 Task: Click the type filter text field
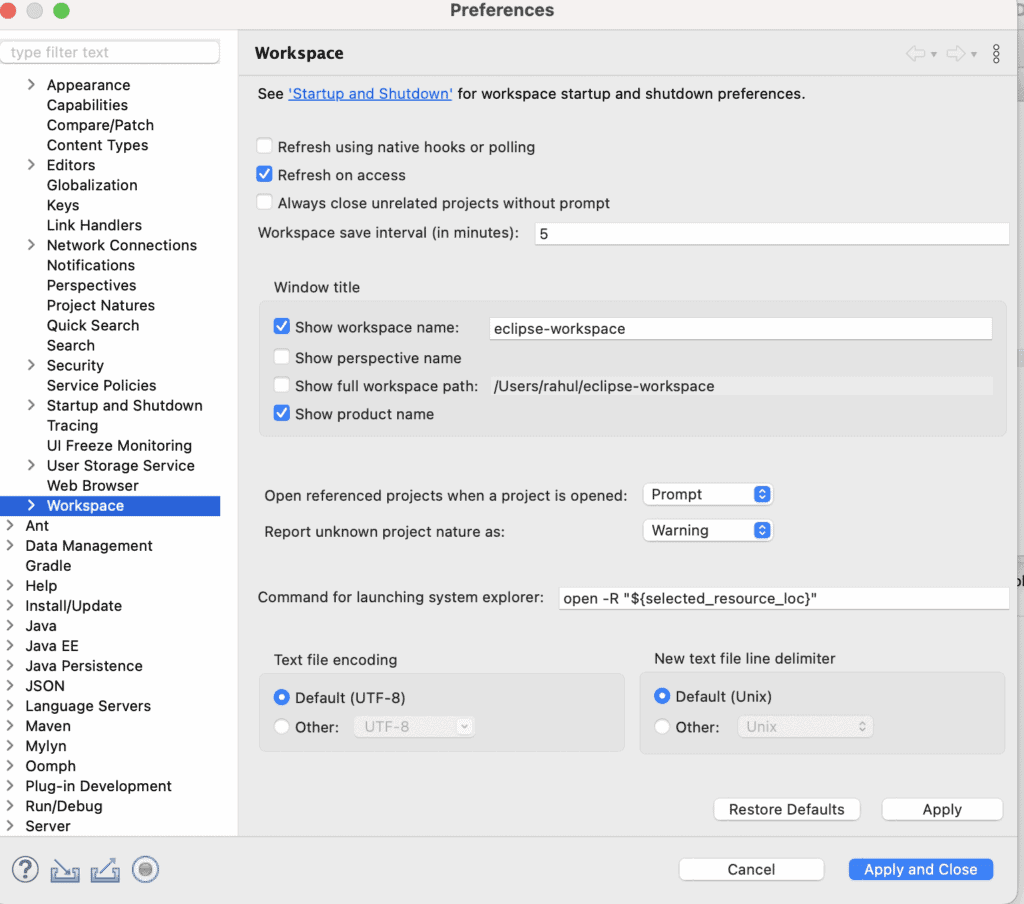click(110, 52)
